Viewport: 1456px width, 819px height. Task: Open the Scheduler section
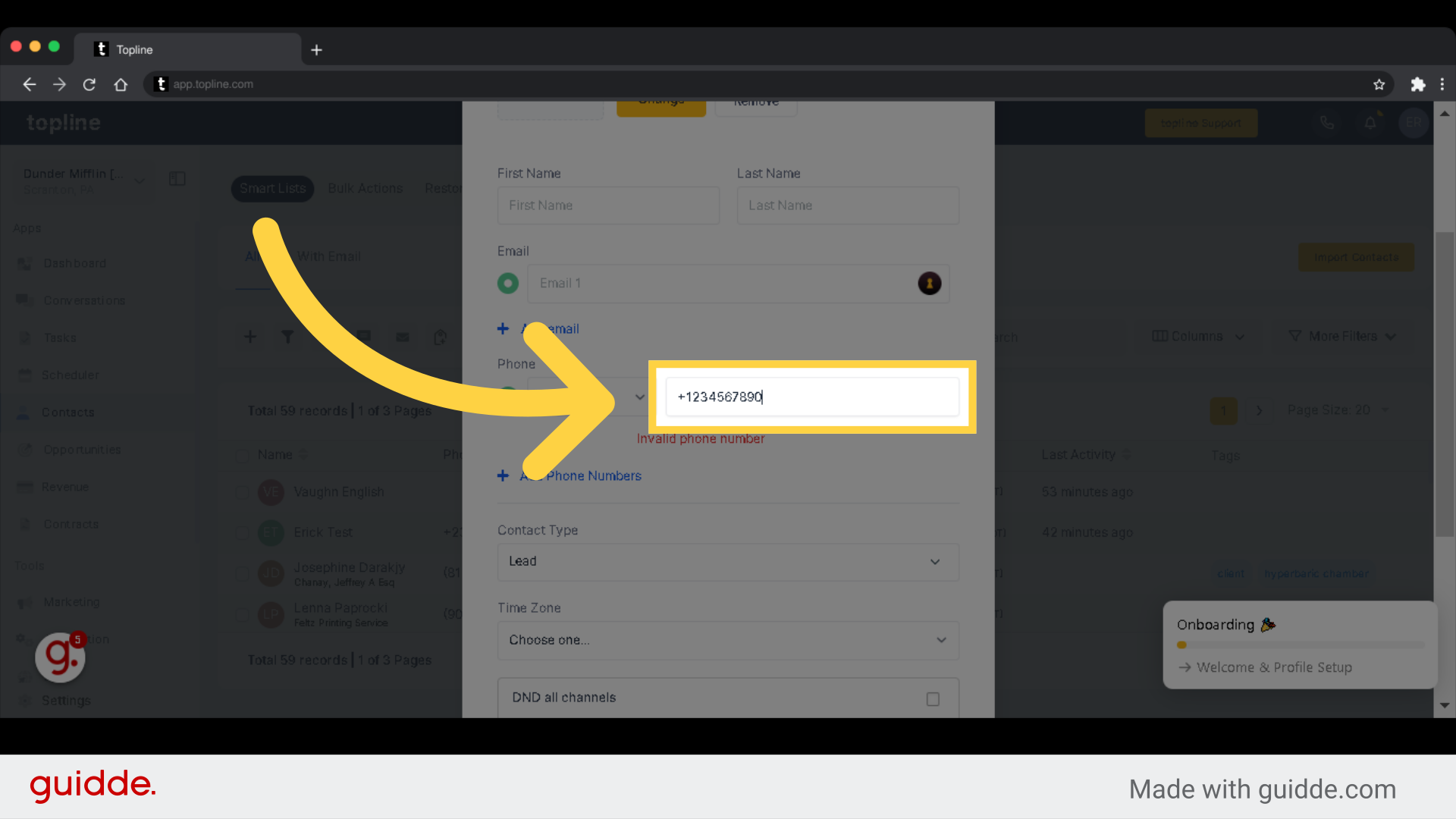70,375
